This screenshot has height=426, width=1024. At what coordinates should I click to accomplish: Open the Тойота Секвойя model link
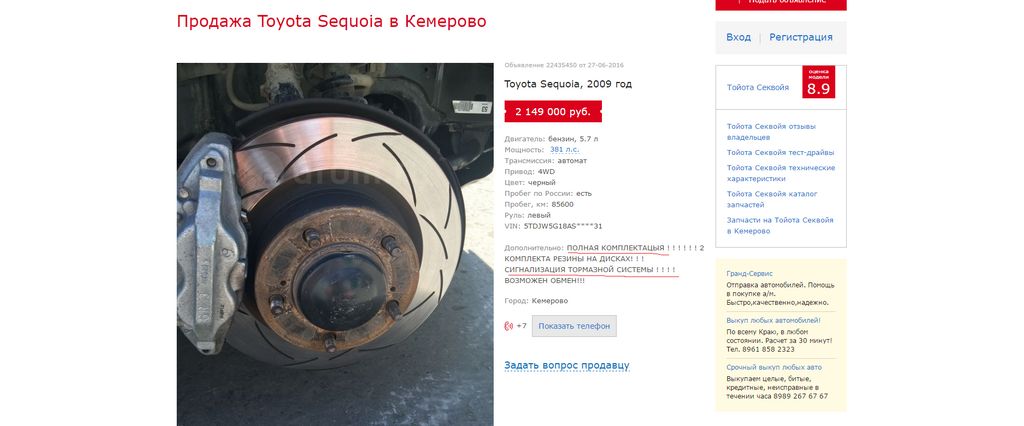pos(758,88)
